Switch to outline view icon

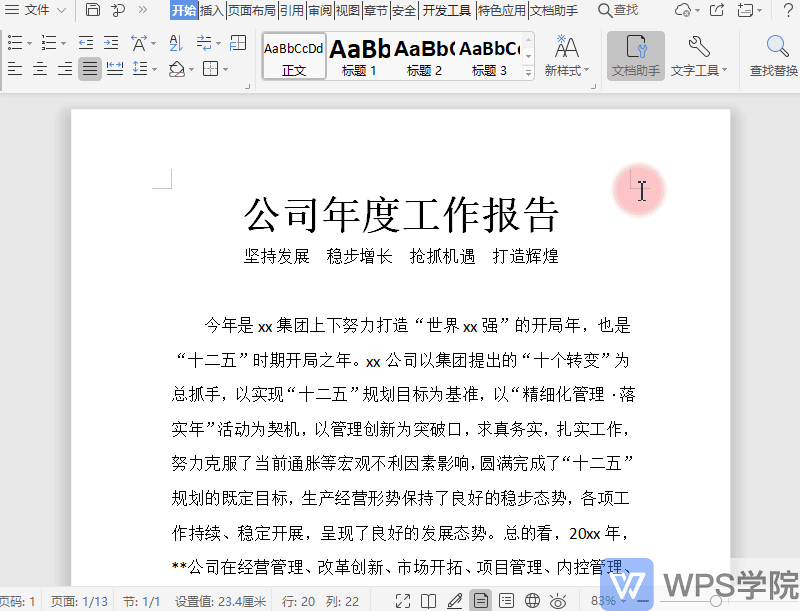pos(506,601)
